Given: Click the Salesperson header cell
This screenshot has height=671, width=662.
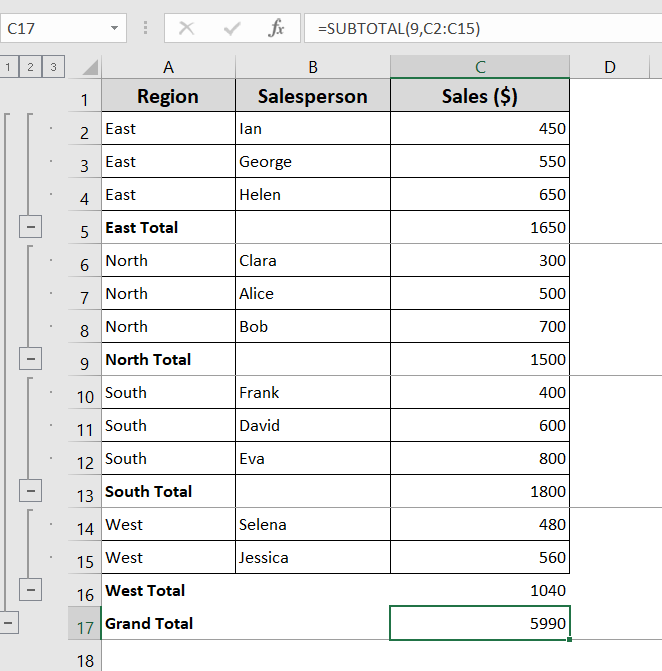Looking at the screenshot, I should click(313, 96).
